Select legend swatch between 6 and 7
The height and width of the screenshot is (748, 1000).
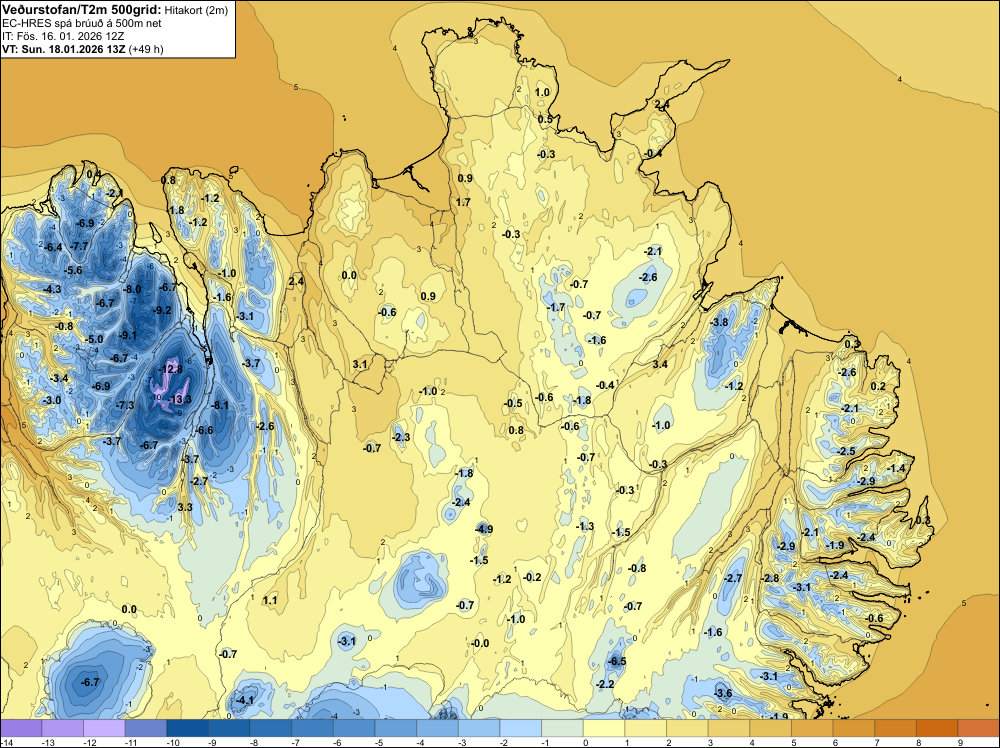[x=855, y=728]
